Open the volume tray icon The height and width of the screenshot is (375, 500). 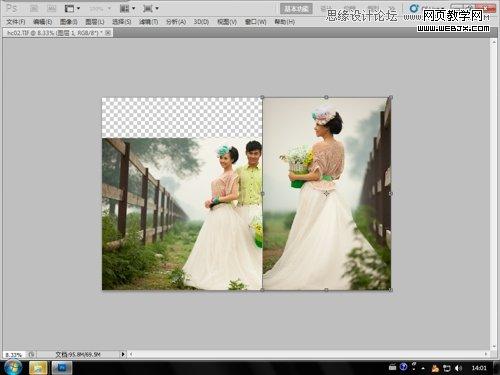(459, 368)
